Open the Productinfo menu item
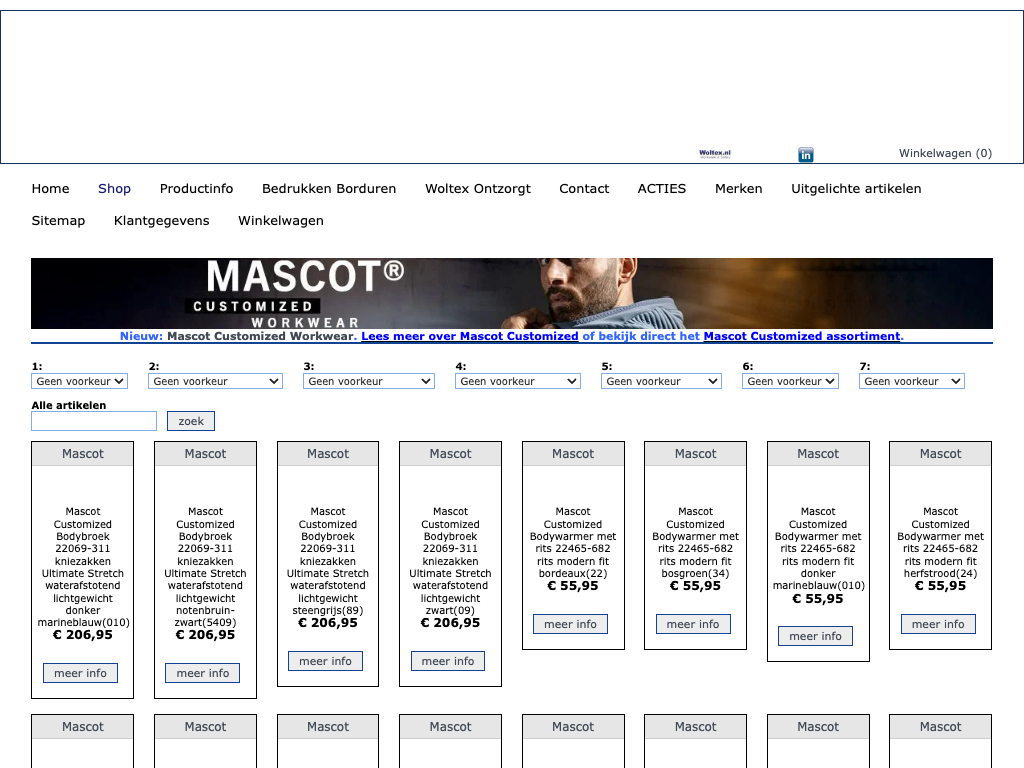Viewport: 1024px width, 768px height. point(196,189)
